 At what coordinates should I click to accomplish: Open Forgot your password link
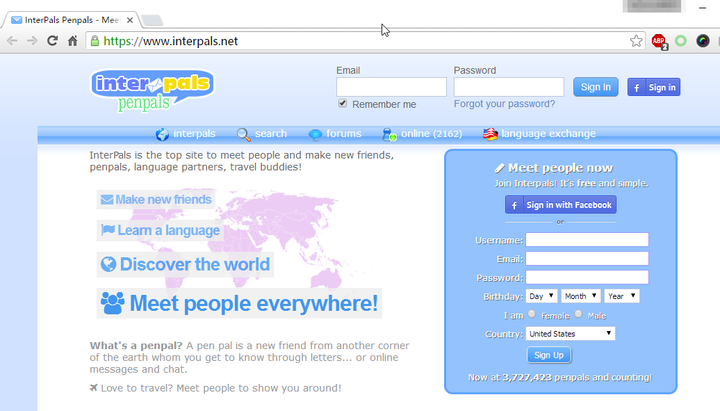pos(504,104)
